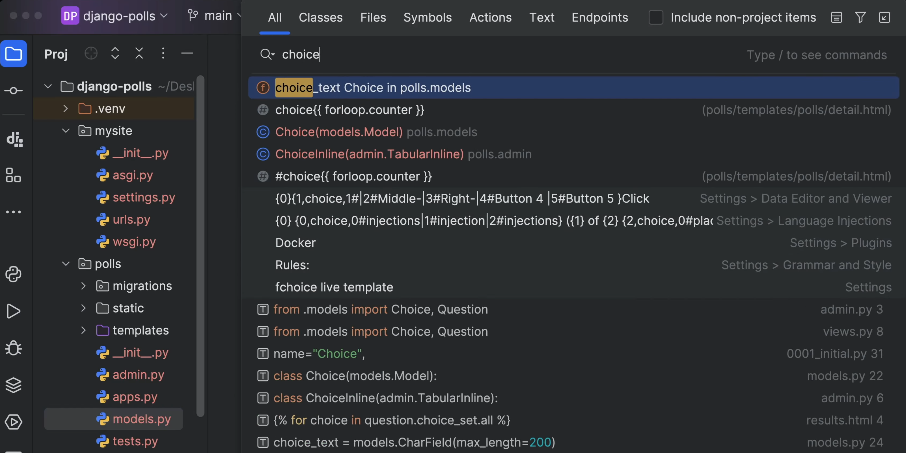906x453 pixels.
Task: Open results.html 4 for-loop result
Action: [x=574, y=420]
